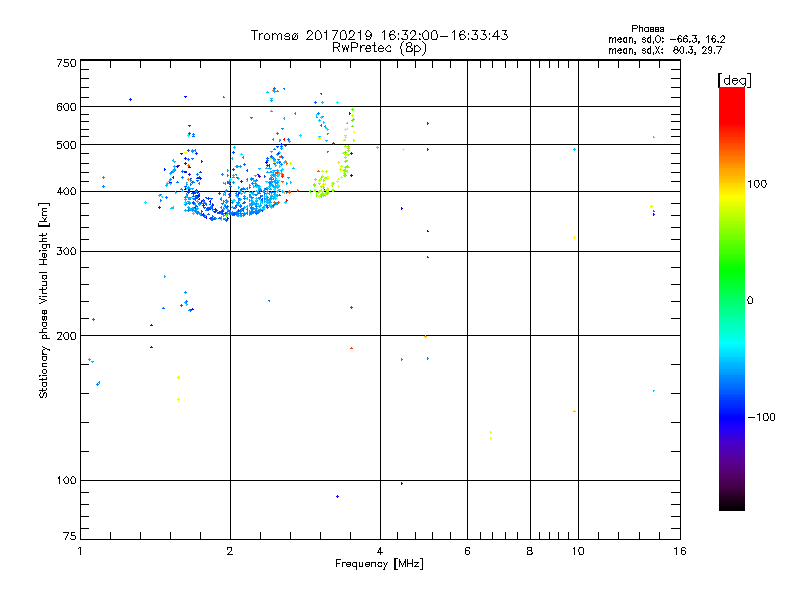Click the y-axis tick label '300'
Screen dimensions: 800x600
click(x=66, y=252)
